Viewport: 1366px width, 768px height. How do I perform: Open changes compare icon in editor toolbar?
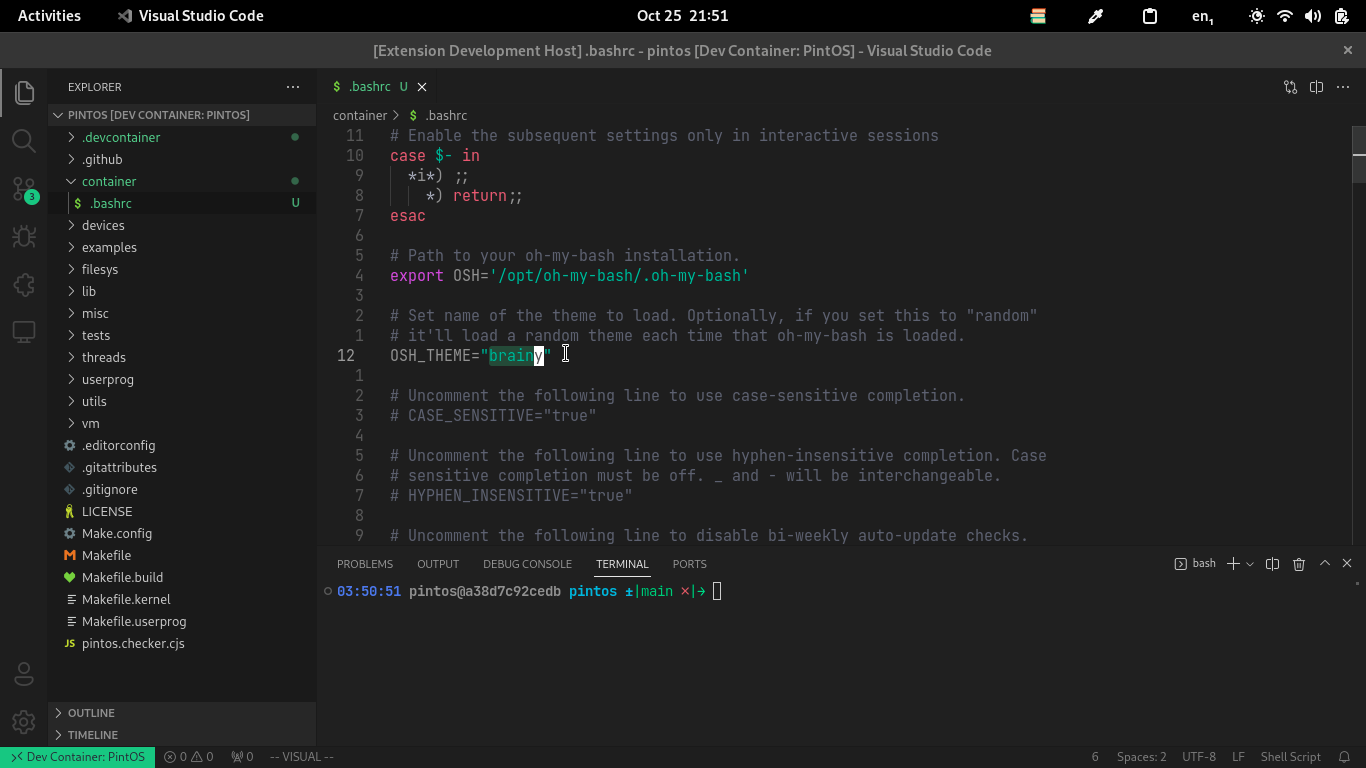(x=1290, y=87)
